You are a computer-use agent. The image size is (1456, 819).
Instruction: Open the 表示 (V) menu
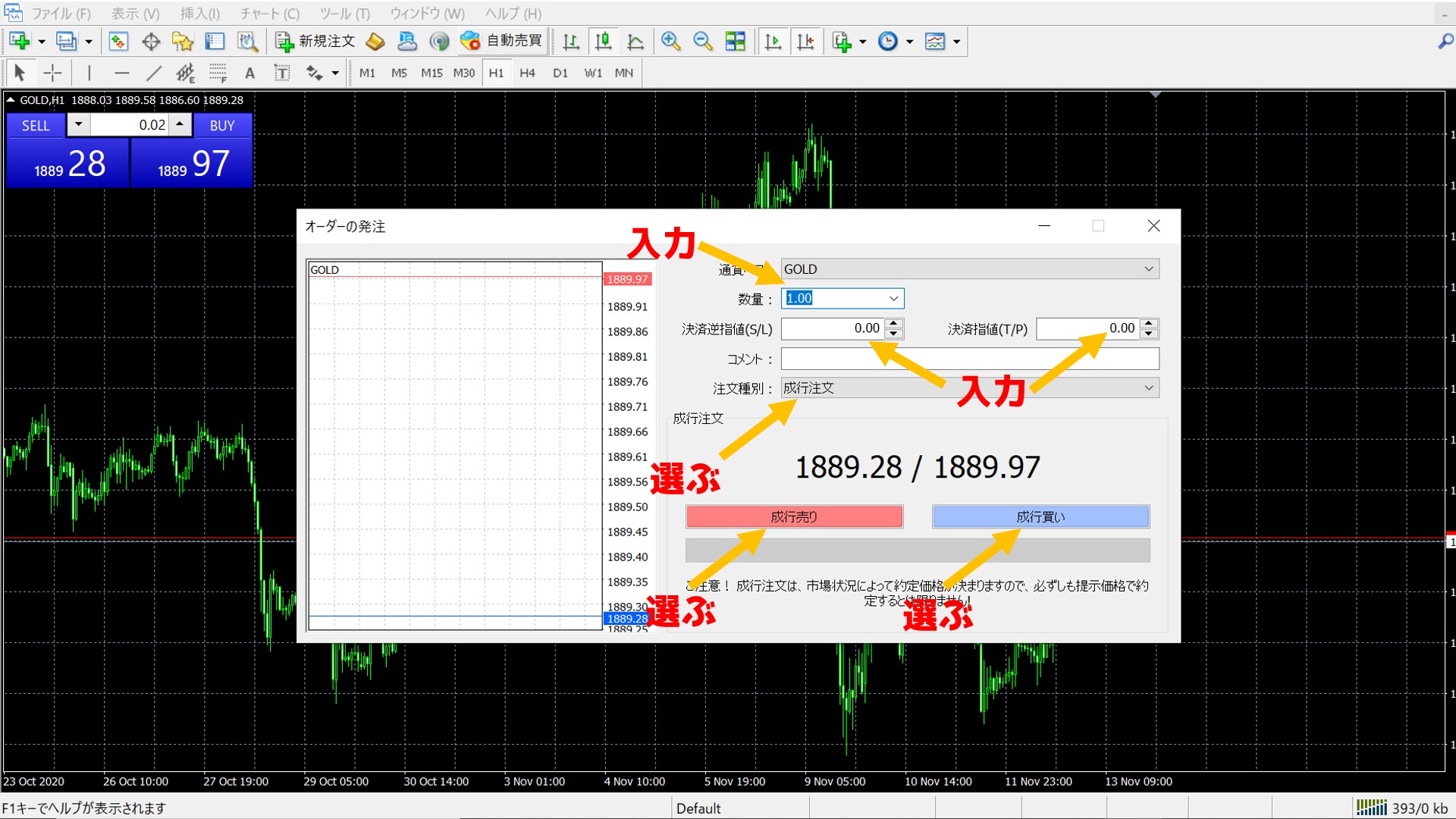click(x=136, y=14)
